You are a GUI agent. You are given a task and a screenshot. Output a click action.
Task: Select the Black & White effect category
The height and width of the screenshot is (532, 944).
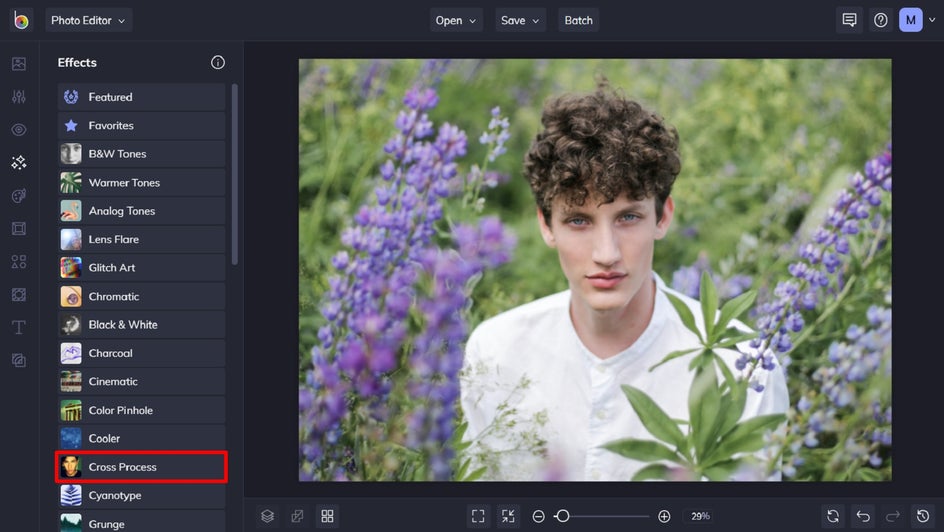[x=141, y=324]
